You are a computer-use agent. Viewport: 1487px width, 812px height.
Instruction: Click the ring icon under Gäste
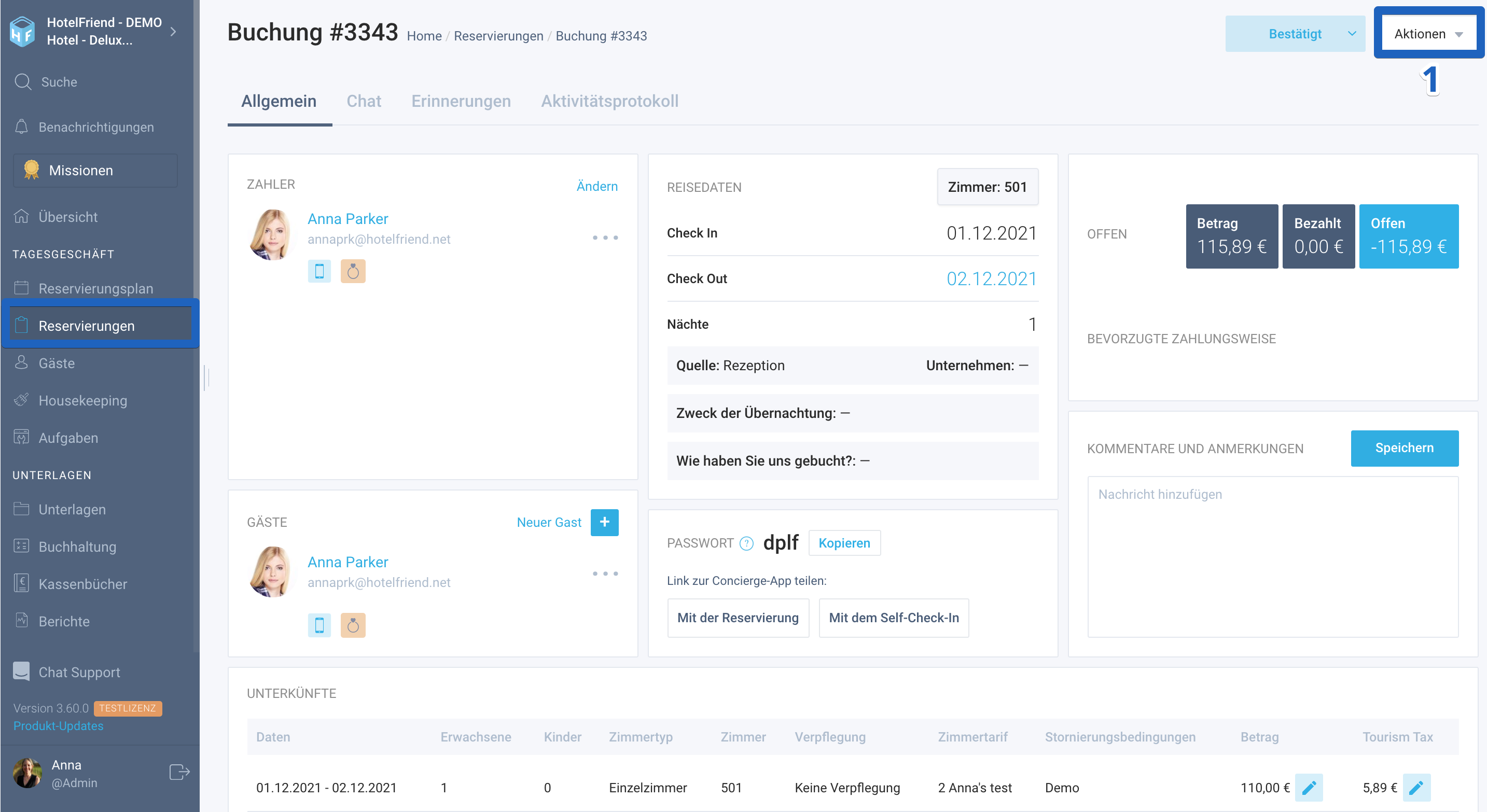click(353, 625)
